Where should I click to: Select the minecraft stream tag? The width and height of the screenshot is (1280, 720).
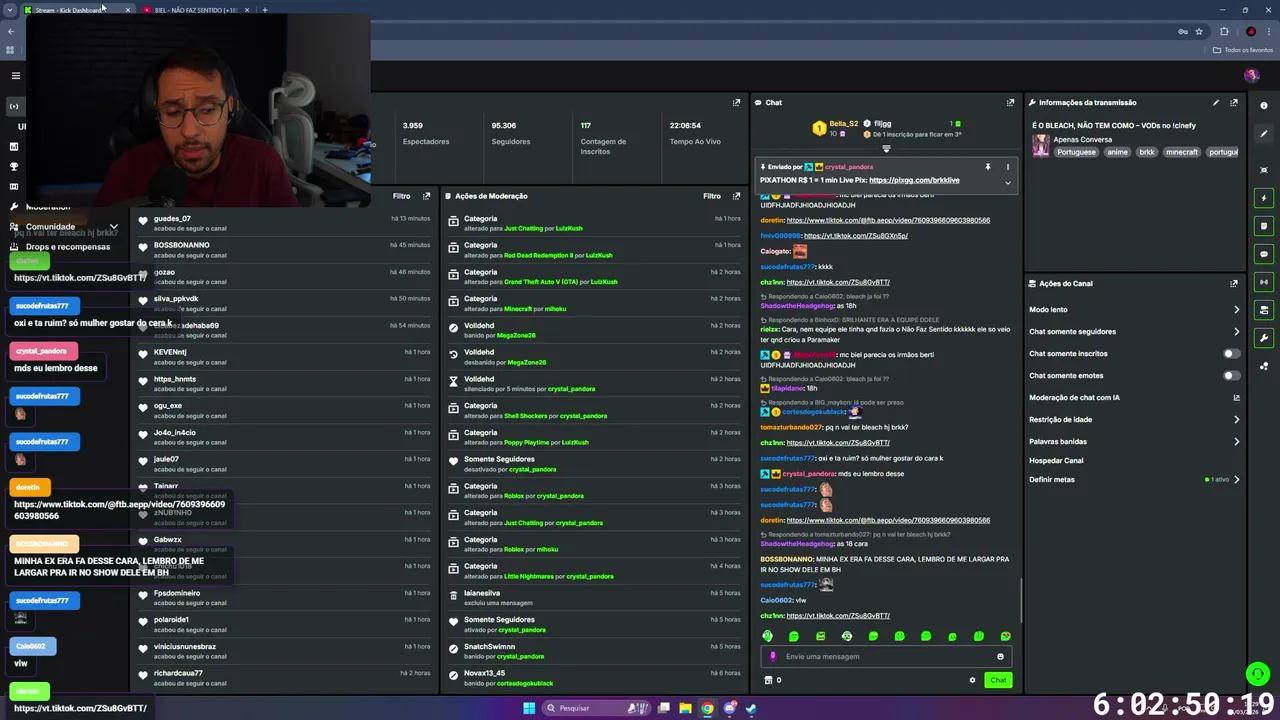[x=1181, y=152]
